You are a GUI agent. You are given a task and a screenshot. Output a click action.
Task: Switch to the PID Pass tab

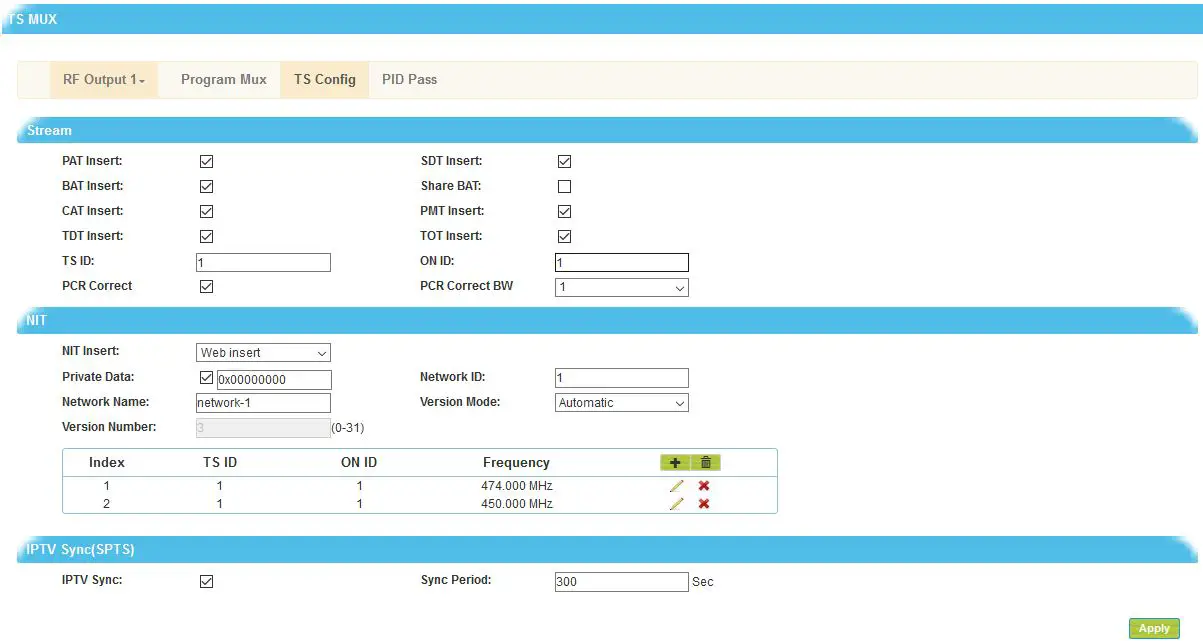(409, 79)
